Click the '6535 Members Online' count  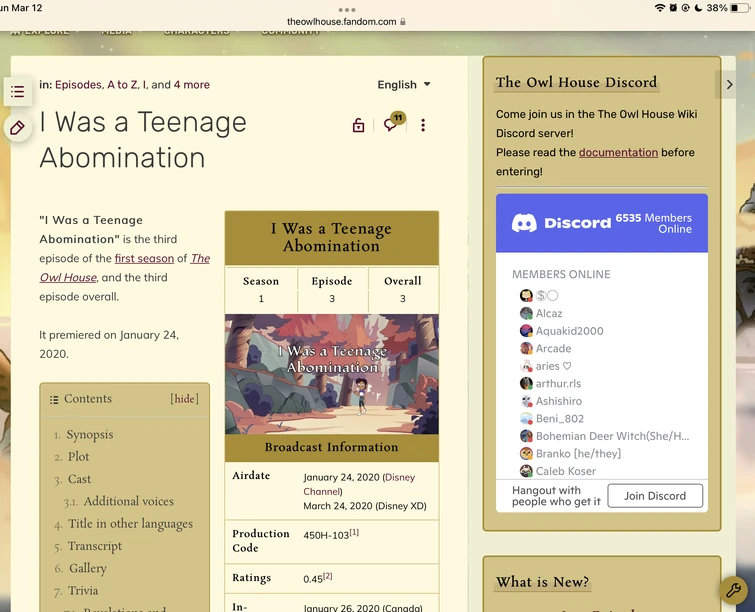pyautogui.click(x=654, y=223)
